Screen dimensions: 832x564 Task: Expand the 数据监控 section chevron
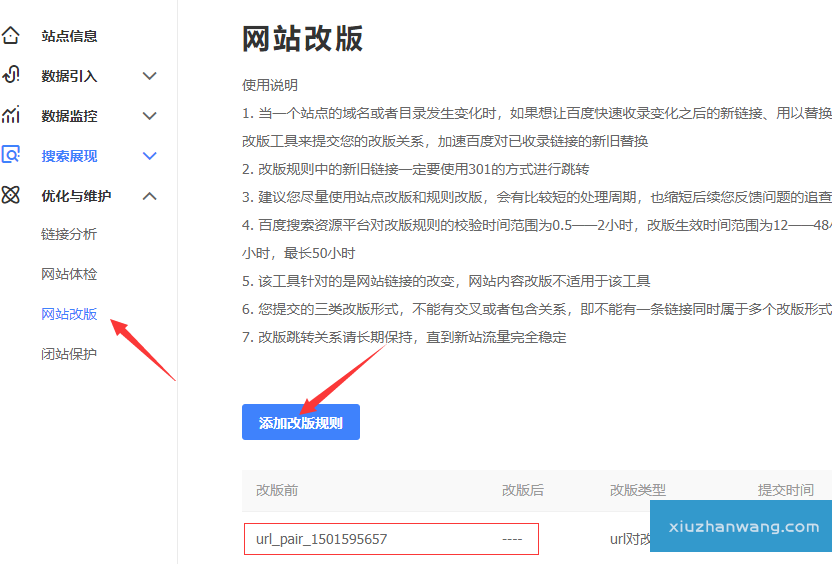pos(150,116)
